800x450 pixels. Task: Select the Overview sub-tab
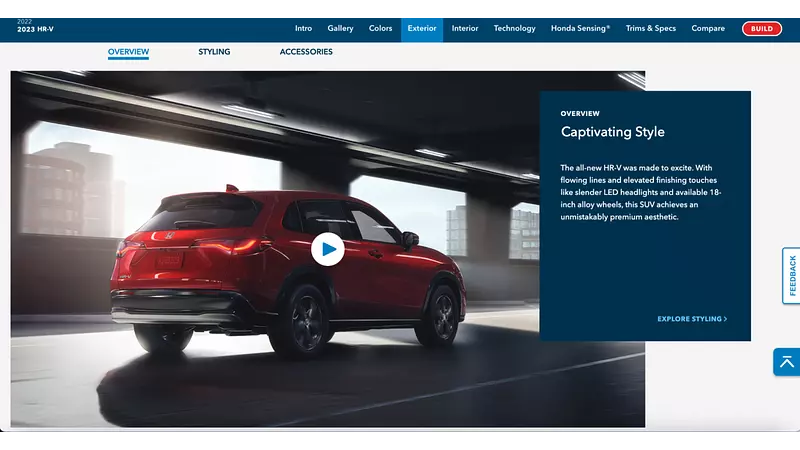pos(128,52)
